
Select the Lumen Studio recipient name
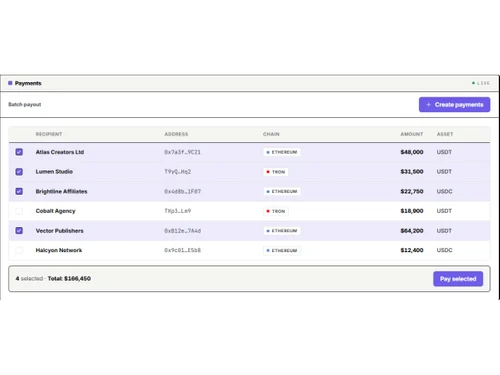[x=54, y=172]
